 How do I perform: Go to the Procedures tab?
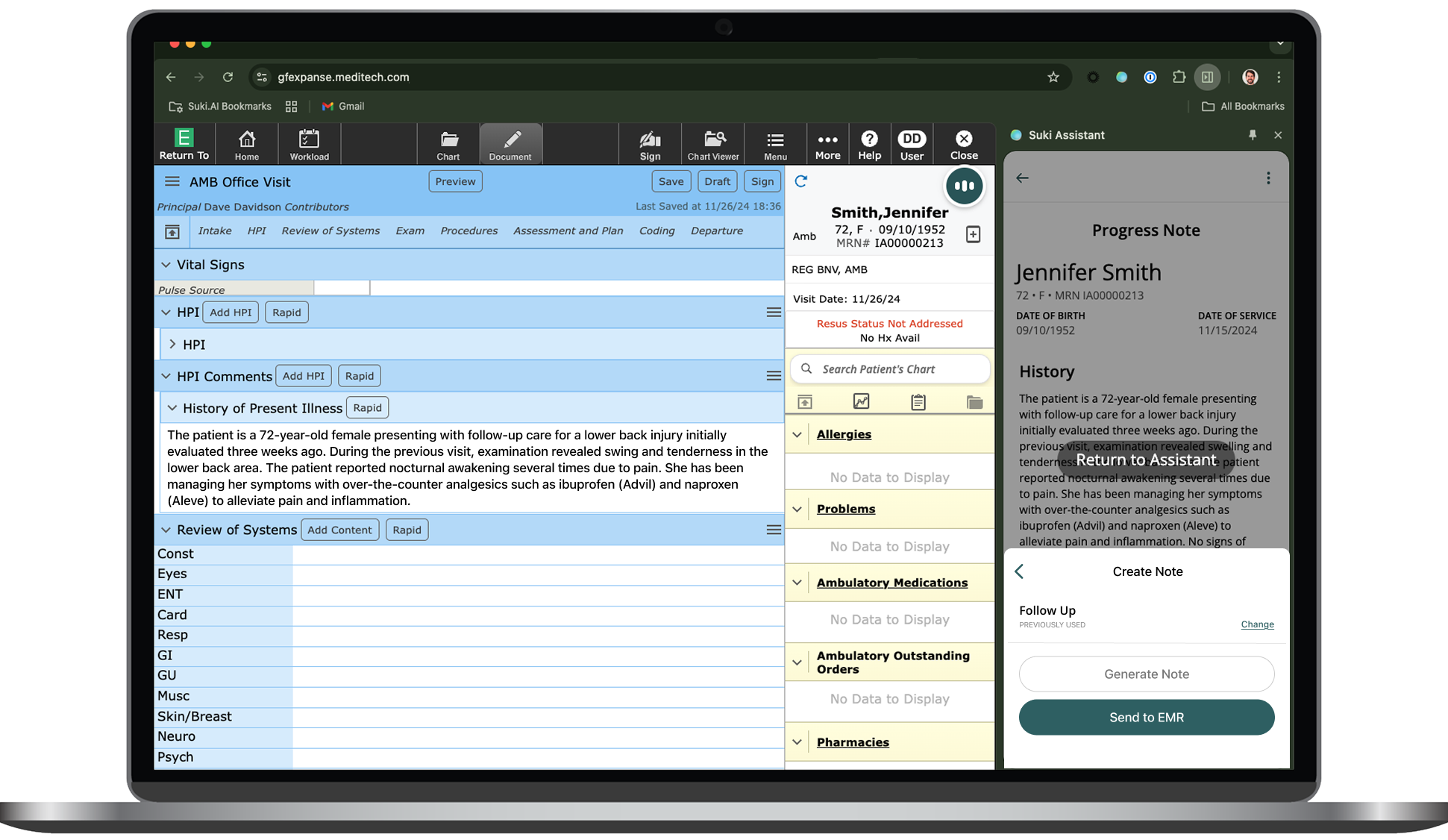(x=468, y=231)
